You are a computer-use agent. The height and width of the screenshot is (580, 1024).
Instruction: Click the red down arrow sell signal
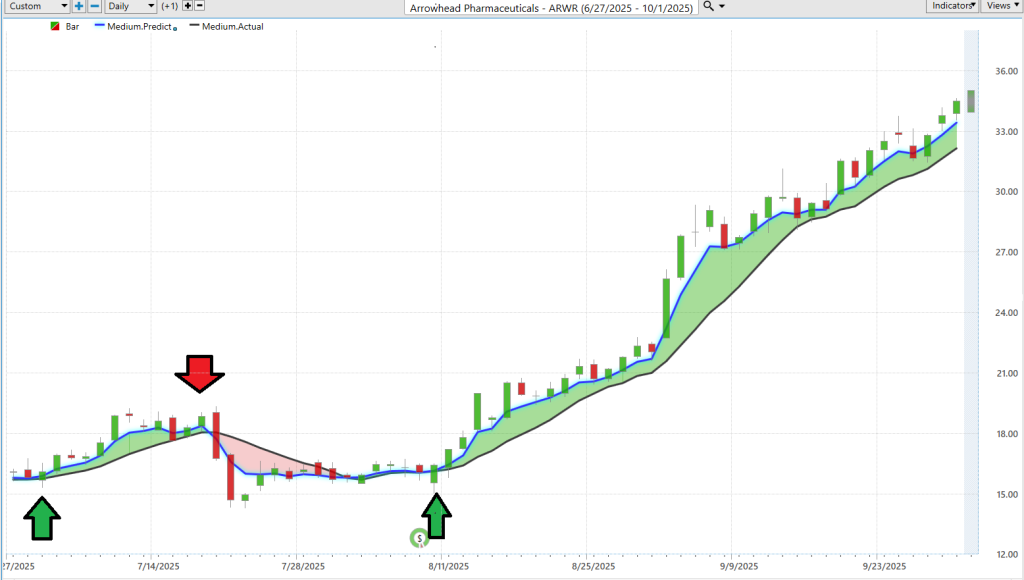point(200,374)
